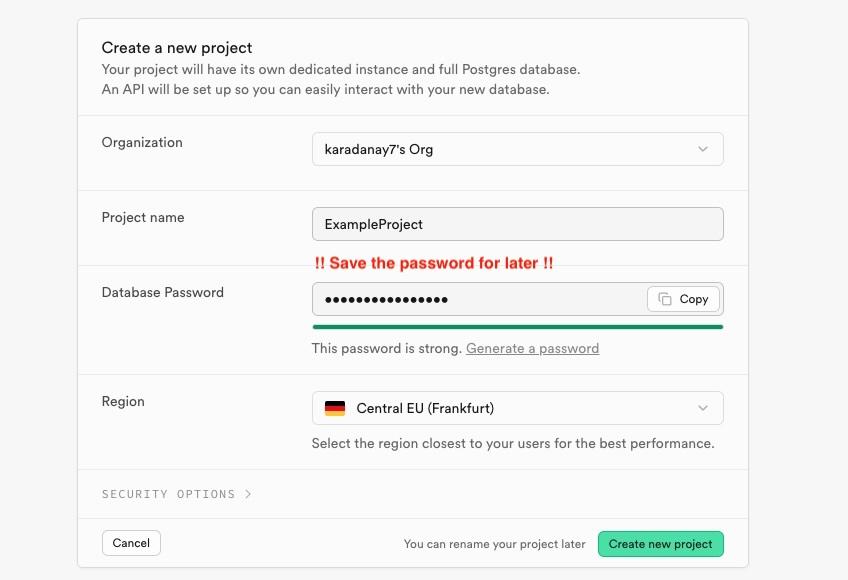Viewport: 848px width, 580px height.
Task: Click the green Create new project button
Action: 660,544
